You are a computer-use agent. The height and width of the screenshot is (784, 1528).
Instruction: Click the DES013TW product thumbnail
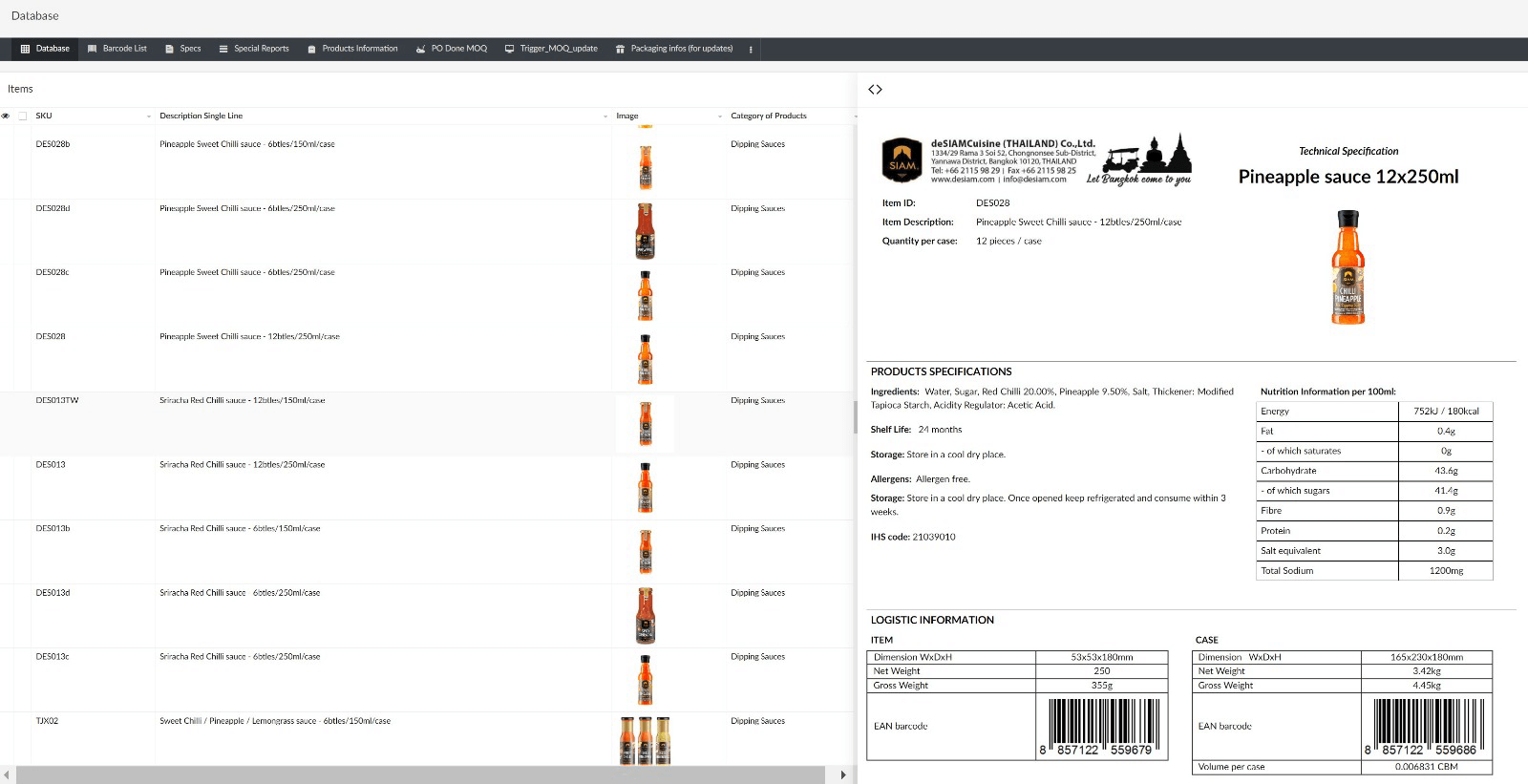pos(646,423)
